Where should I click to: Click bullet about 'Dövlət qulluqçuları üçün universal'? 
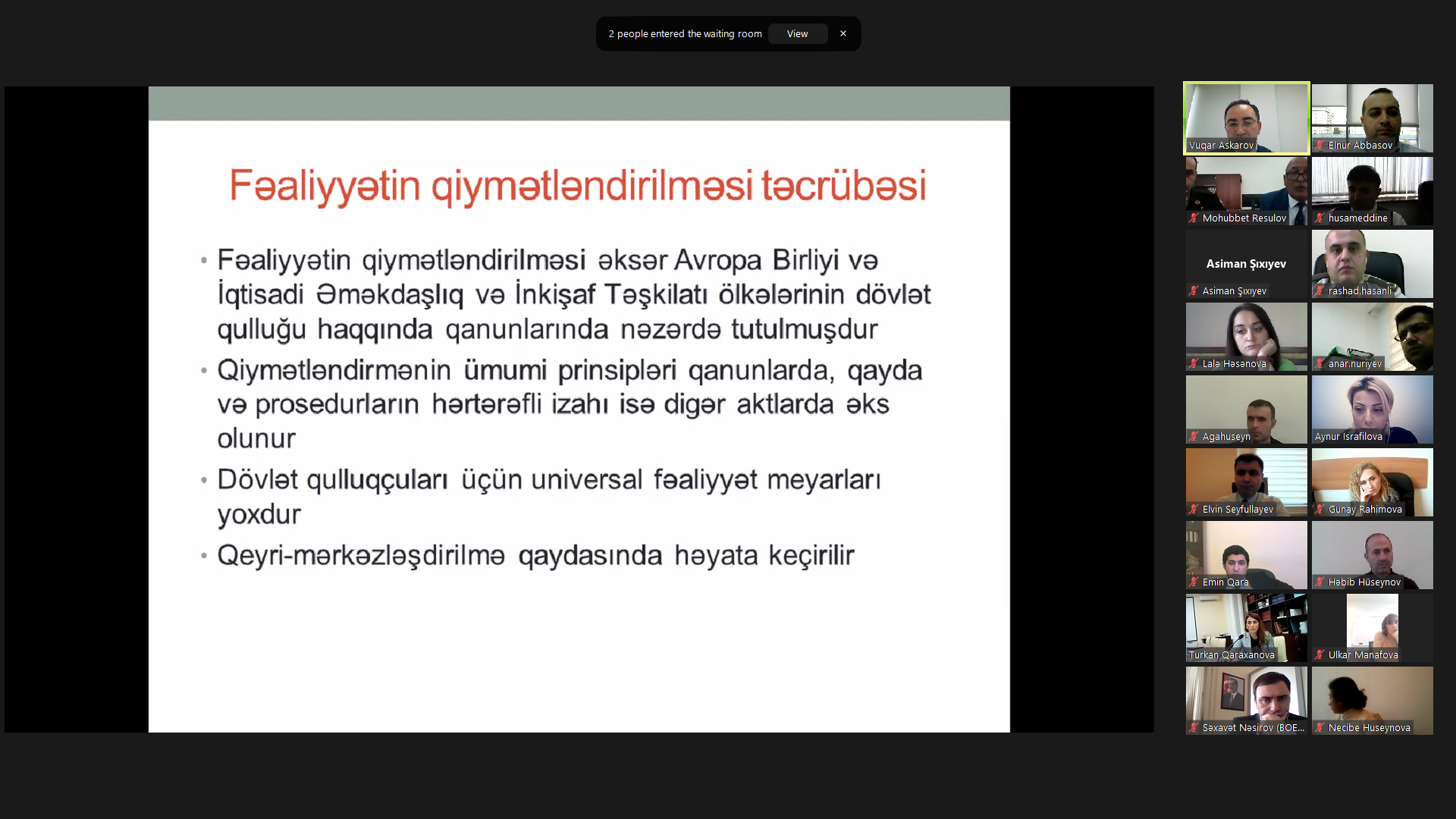pos(549,497)
